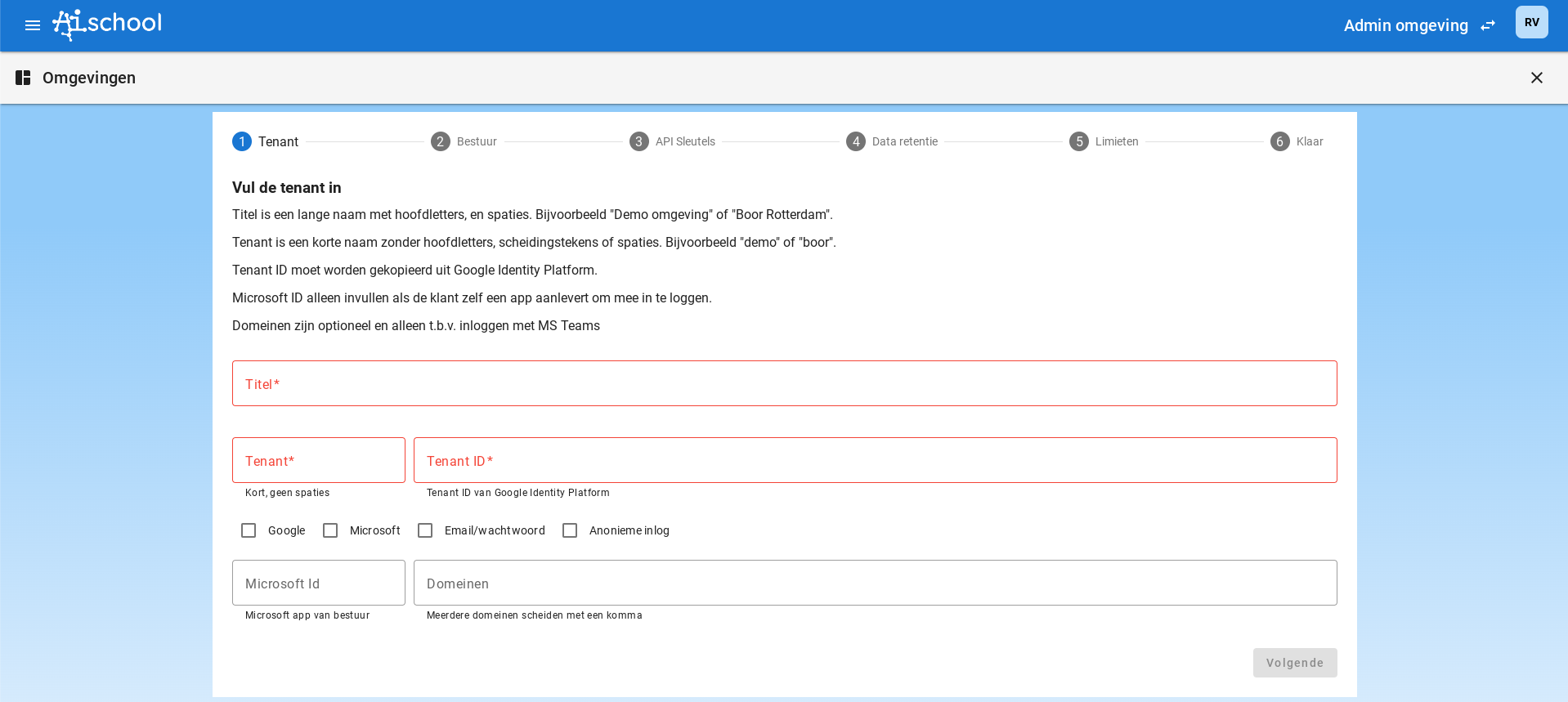Open step 5 Limieten

click(1104, 141)
